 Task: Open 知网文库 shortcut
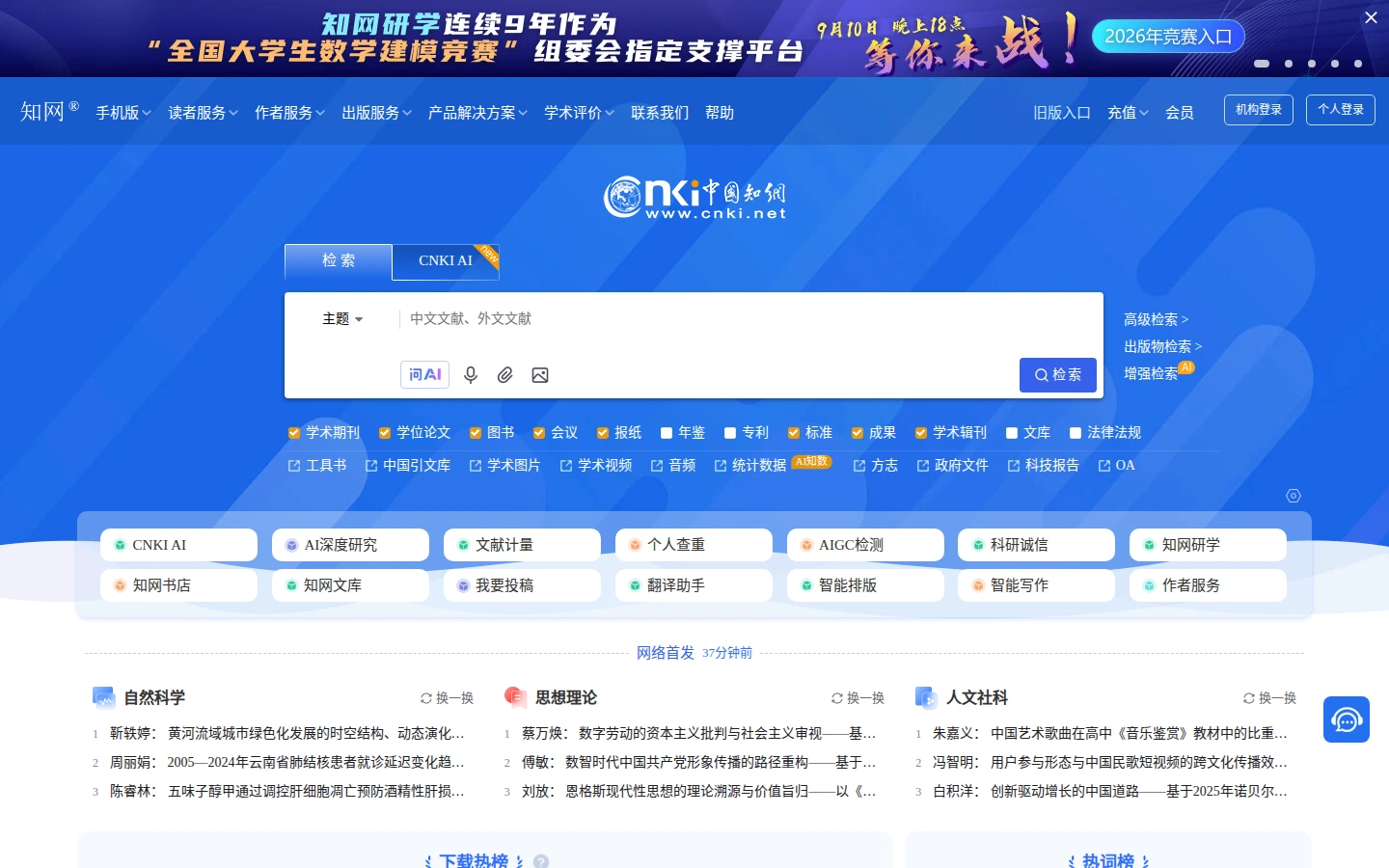click(x=350, y=585)
